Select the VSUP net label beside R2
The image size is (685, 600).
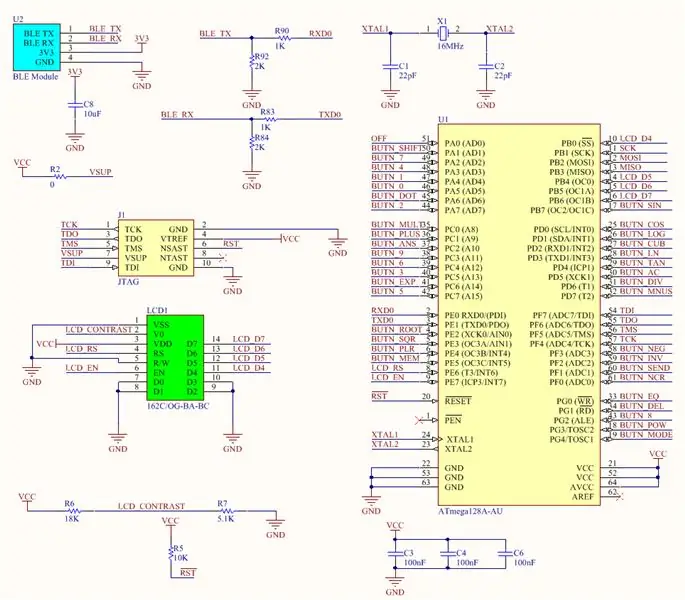click(x=100, y=172)
